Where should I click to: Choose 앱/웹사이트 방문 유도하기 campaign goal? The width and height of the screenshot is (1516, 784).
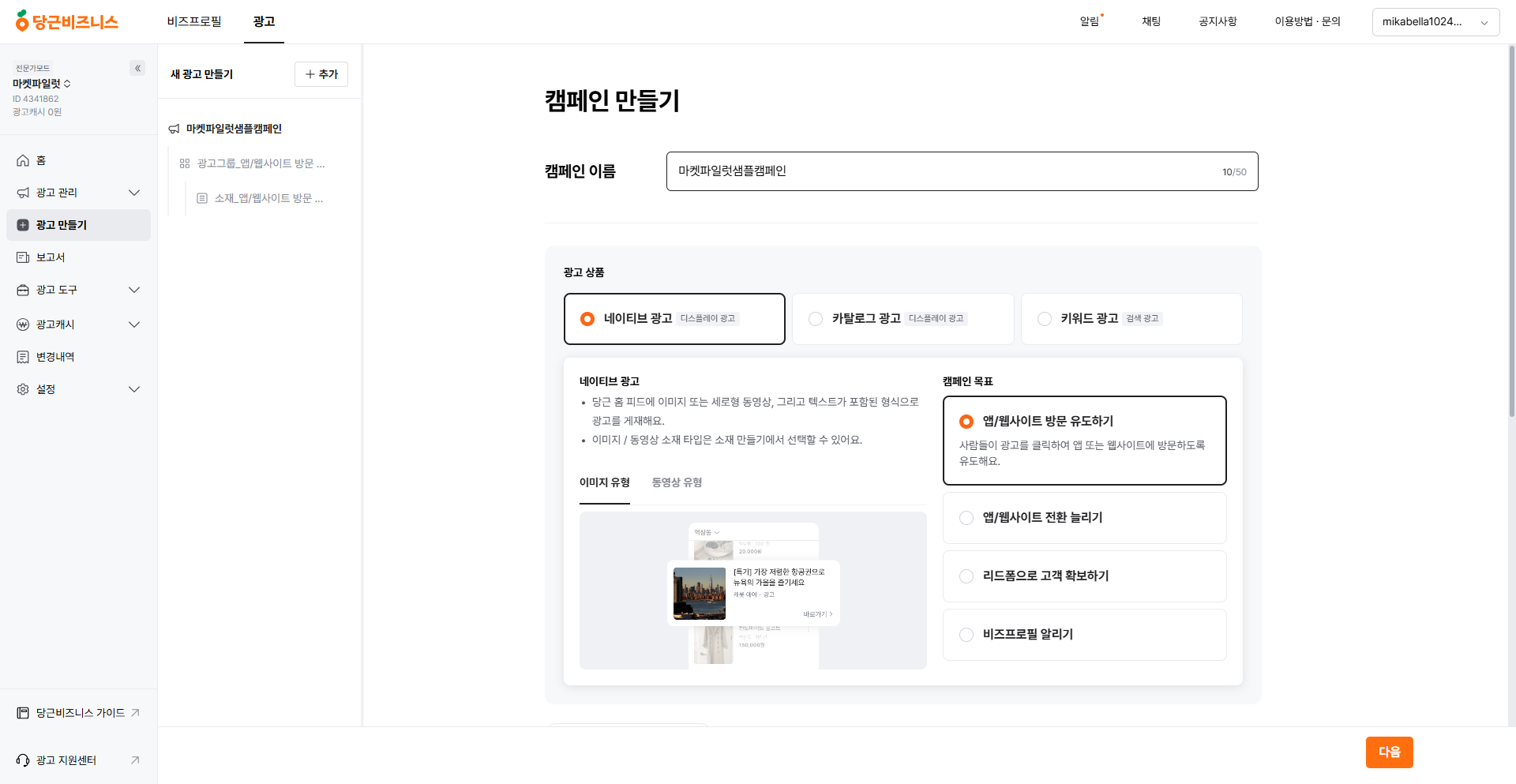pyautogui.click(x=1085, y=441)
